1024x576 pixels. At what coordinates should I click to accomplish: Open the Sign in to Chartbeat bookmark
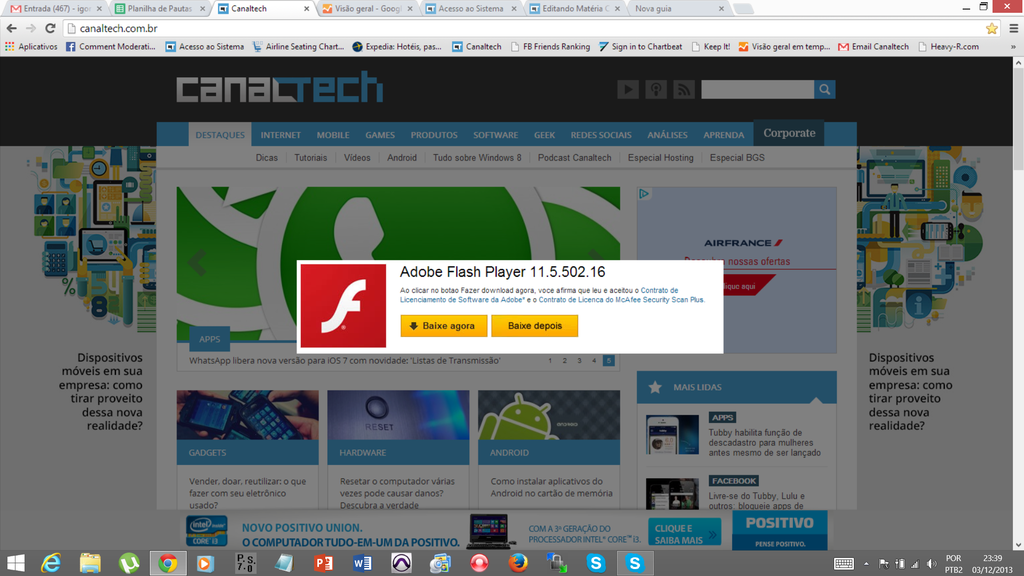(x=641, y=46)
